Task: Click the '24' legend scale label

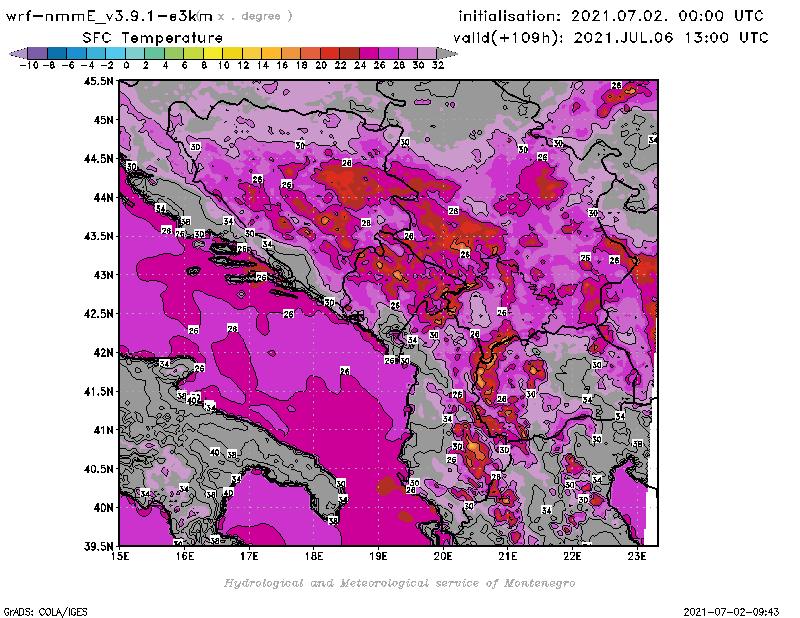Action: [360, 65]
